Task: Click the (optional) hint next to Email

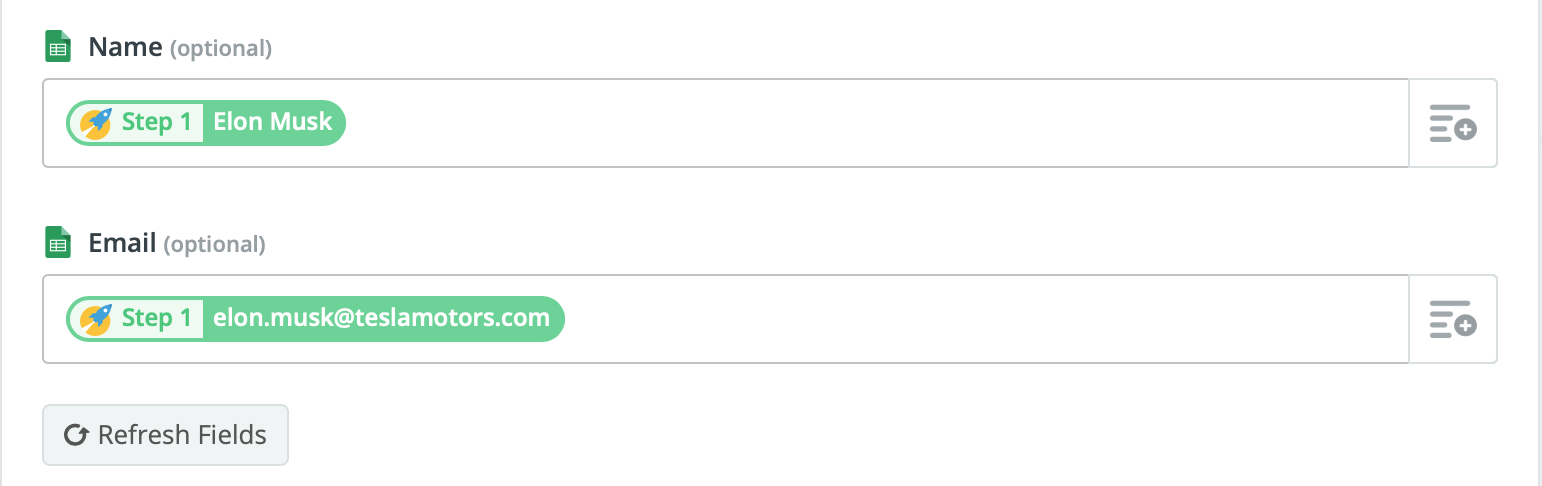Action: point(215,244)
